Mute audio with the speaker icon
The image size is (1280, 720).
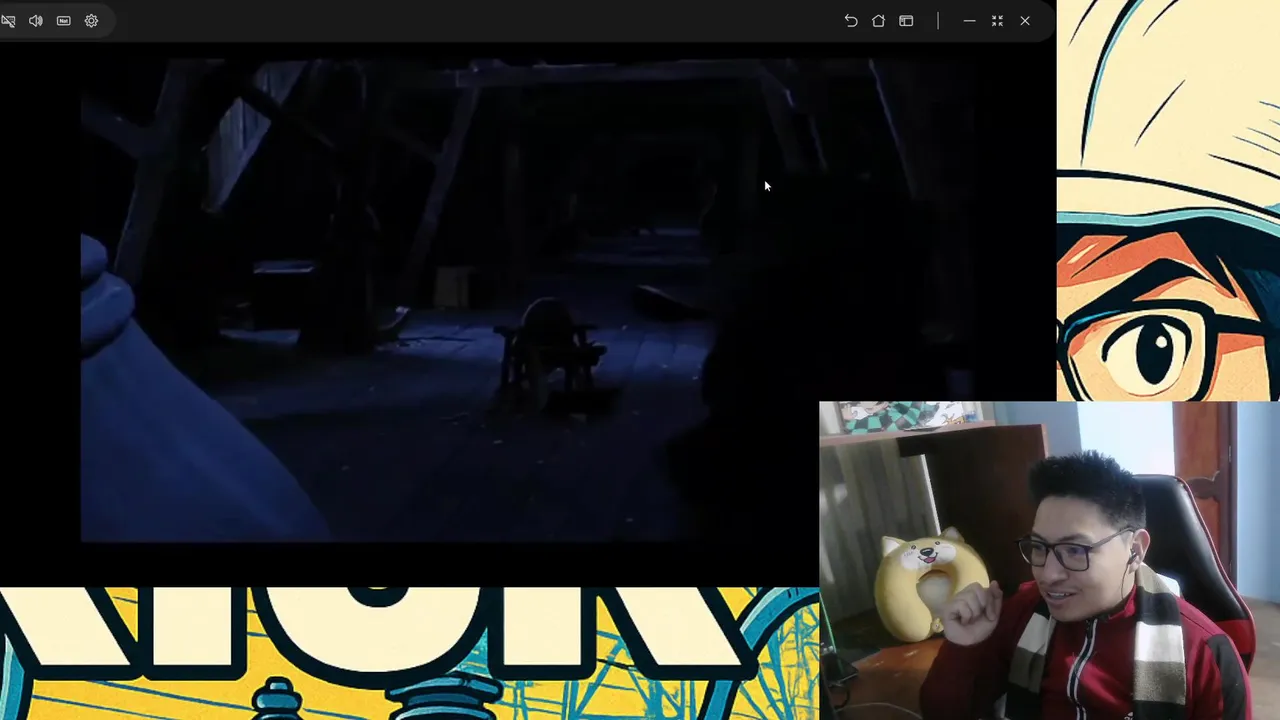click(36, 21)
